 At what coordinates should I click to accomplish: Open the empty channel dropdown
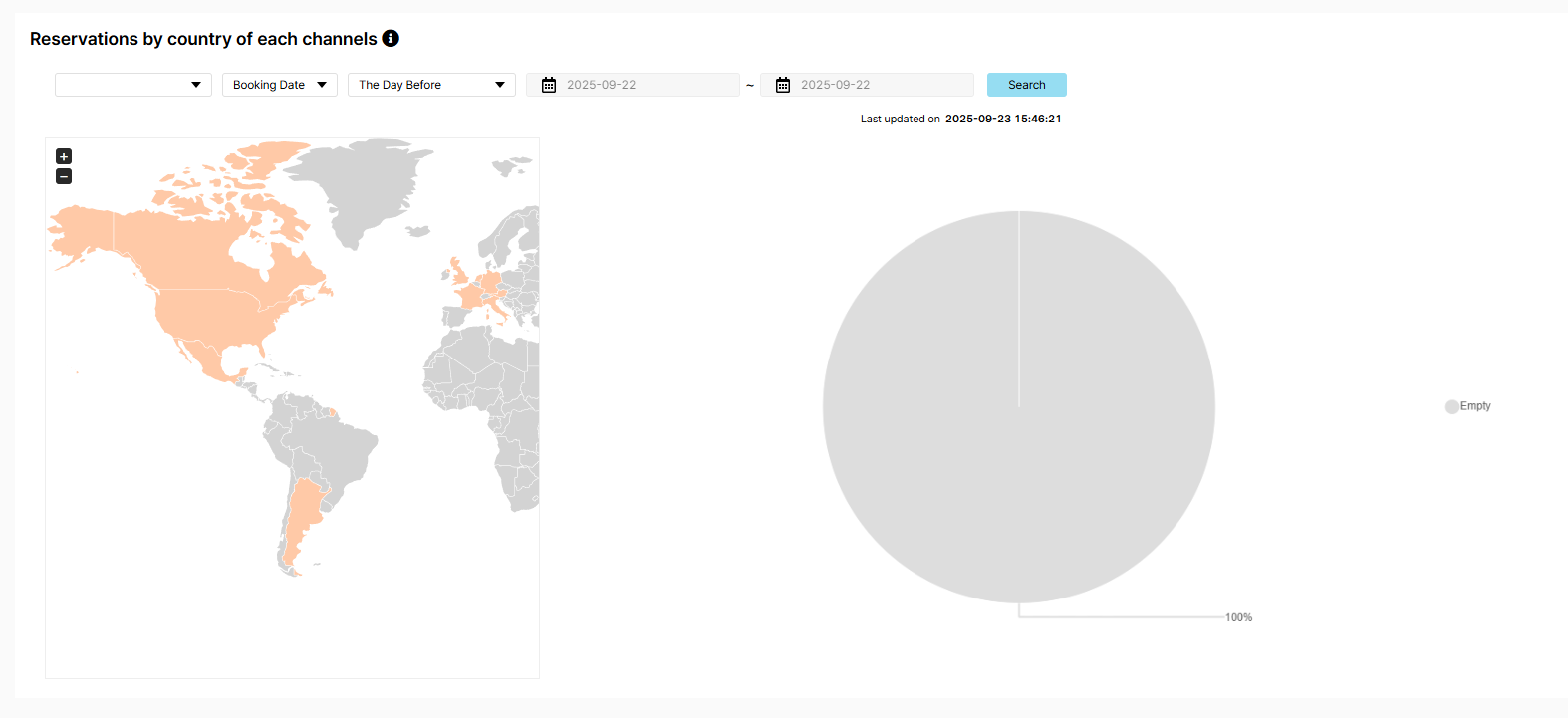click(133, 85)
